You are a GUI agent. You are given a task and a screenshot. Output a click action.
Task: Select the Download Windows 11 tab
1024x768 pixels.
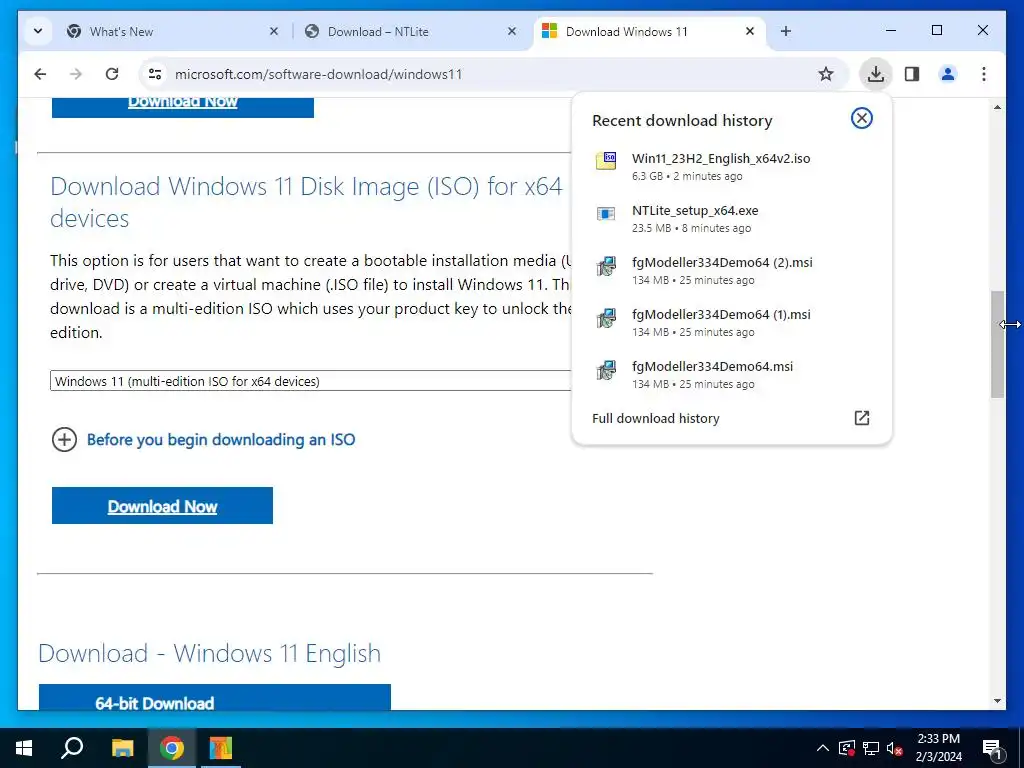pos(650,31)
